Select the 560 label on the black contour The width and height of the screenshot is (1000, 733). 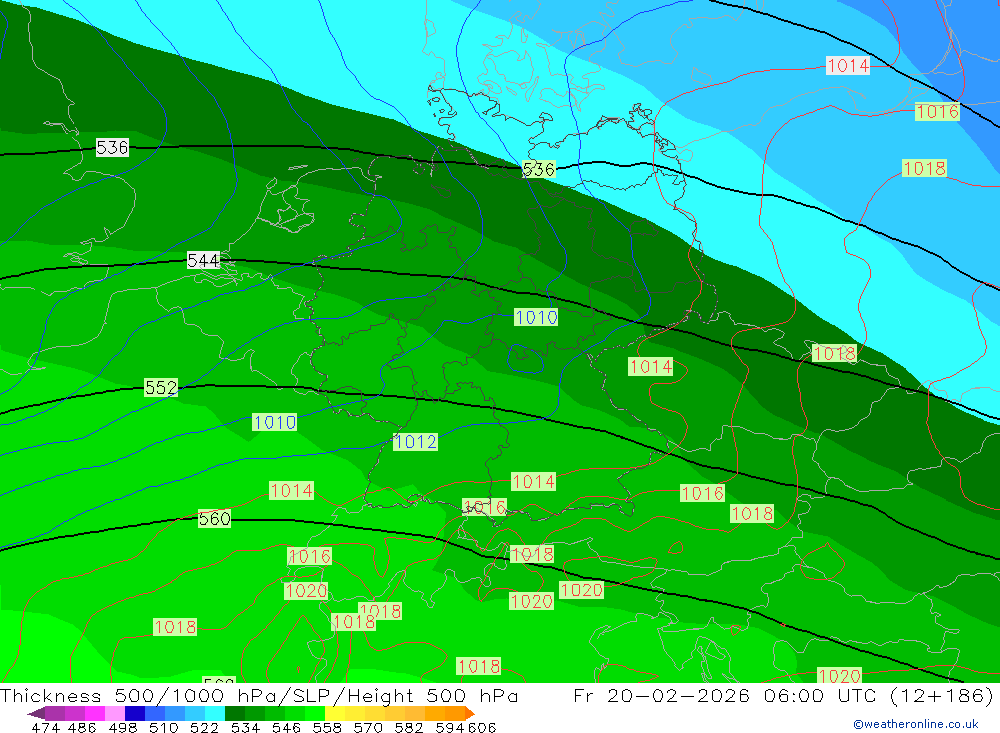[x=214, y=519]
